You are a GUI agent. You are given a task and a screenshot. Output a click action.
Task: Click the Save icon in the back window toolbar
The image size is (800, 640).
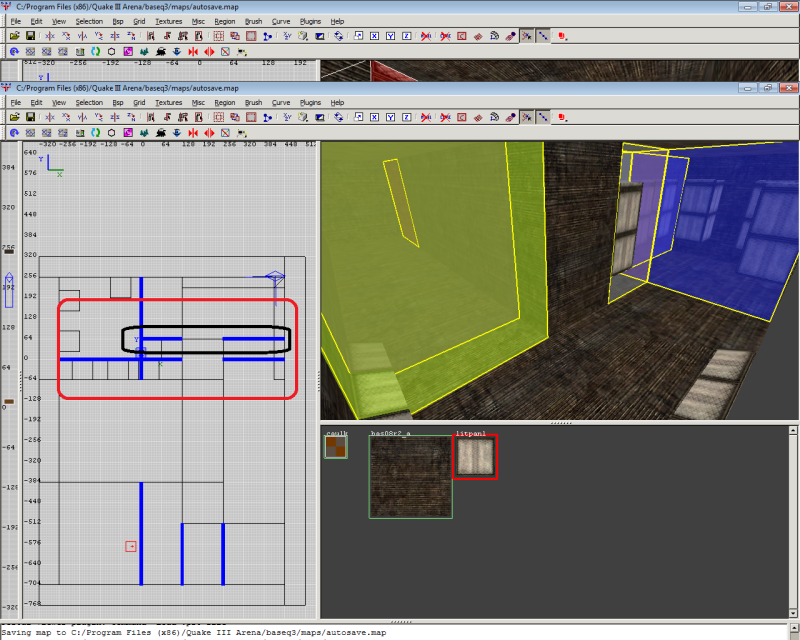31,36
